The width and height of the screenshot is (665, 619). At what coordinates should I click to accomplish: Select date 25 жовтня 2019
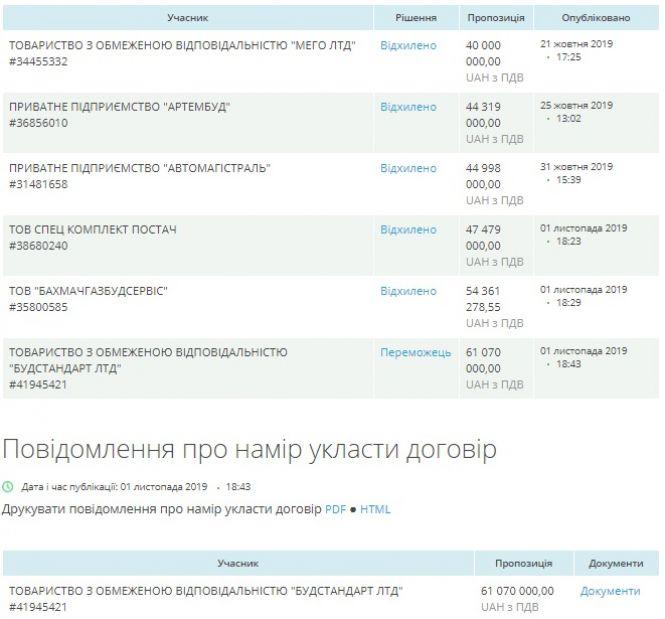(576, 106)
